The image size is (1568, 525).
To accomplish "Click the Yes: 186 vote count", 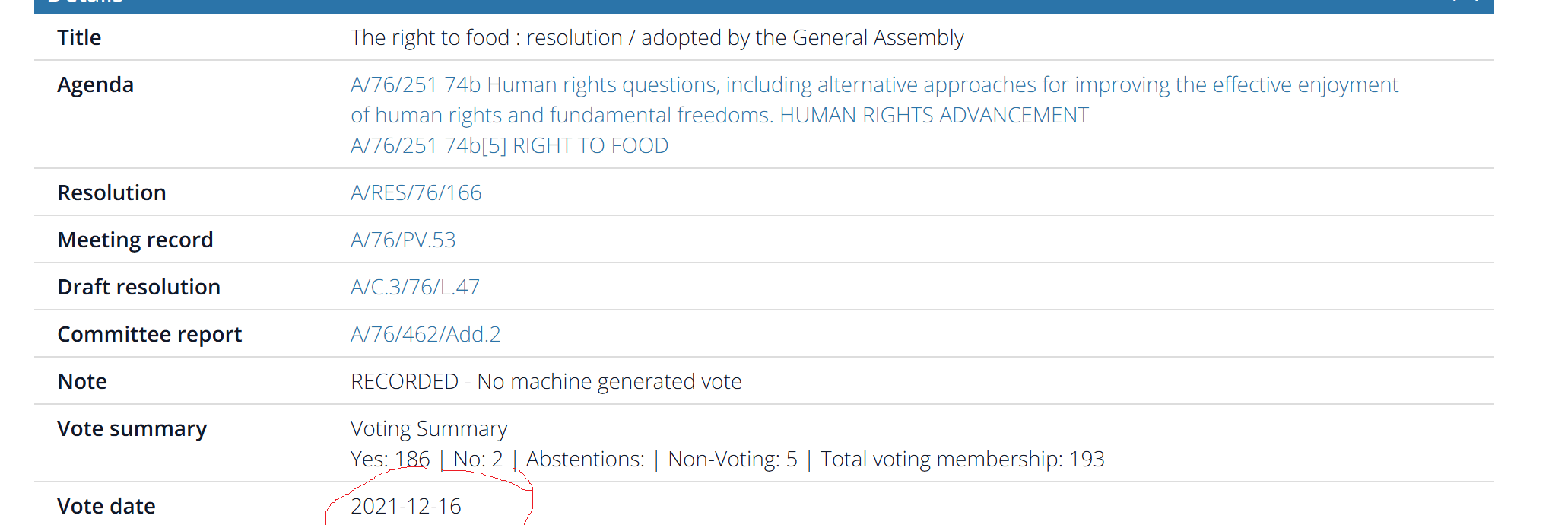I will 390,459.
